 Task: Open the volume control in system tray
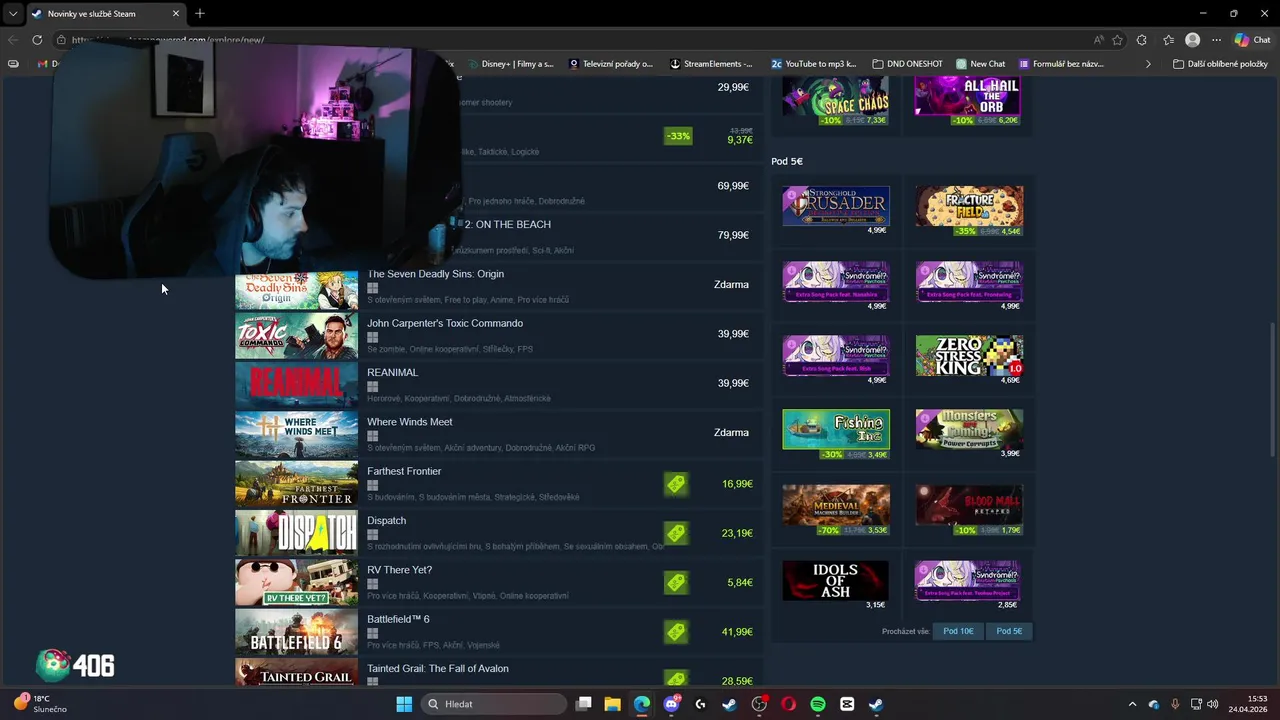1212,704
